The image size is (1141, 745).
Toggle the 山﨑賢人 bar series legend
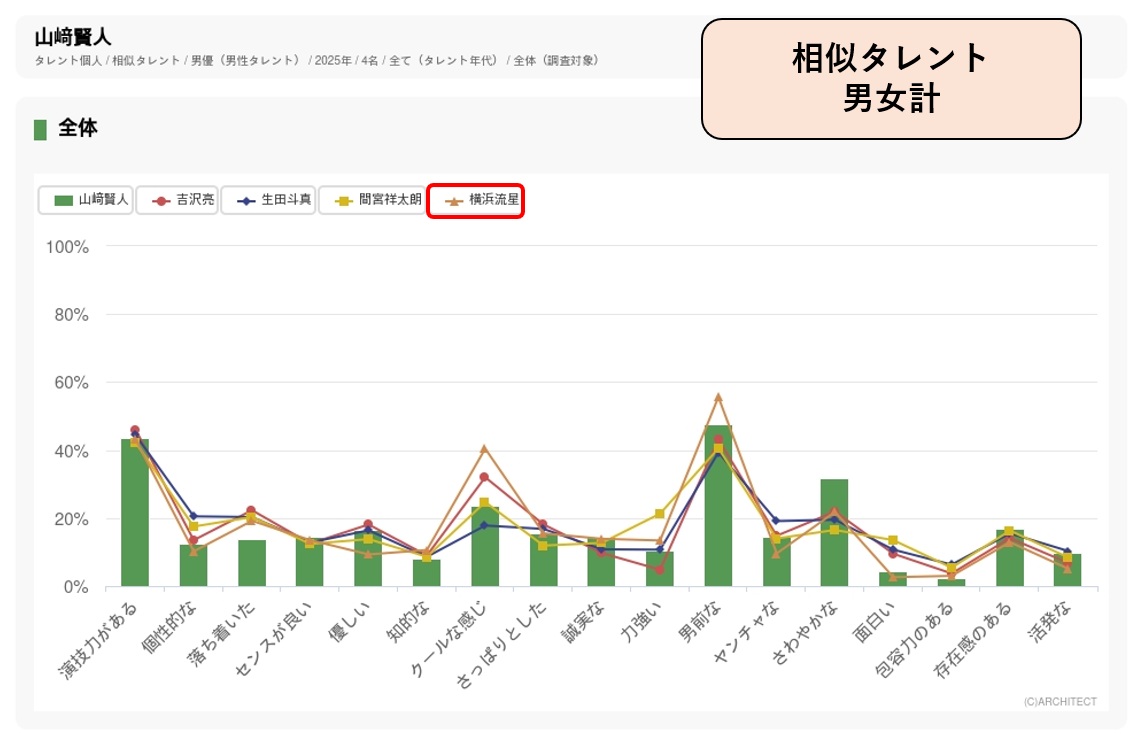click(86, 200)
